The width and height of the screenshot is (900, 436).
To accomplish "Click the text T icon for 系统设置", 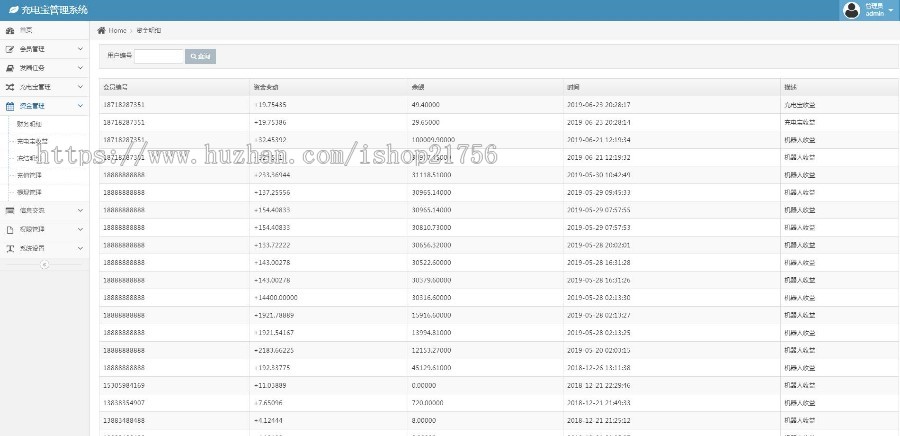I will coord(10,248).
